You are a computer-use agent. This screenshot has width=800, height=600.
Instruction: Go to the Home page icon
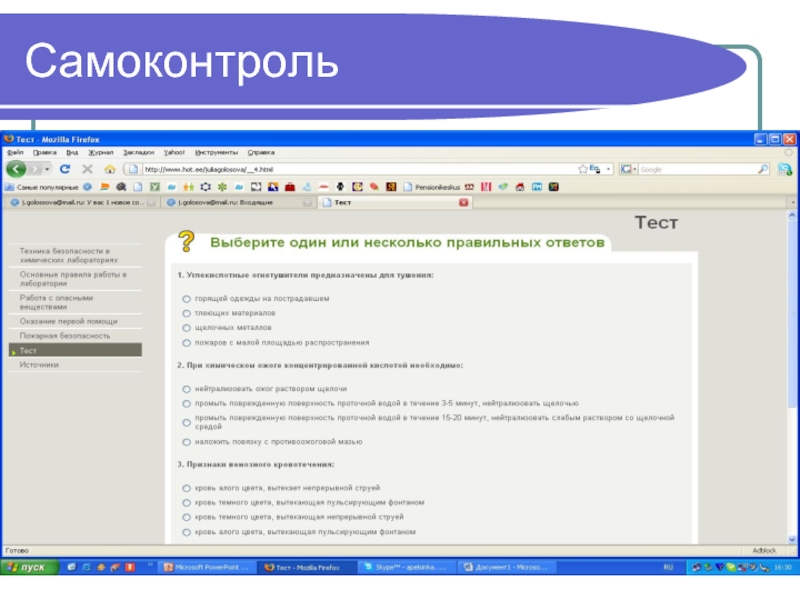(x=110, y=169)
